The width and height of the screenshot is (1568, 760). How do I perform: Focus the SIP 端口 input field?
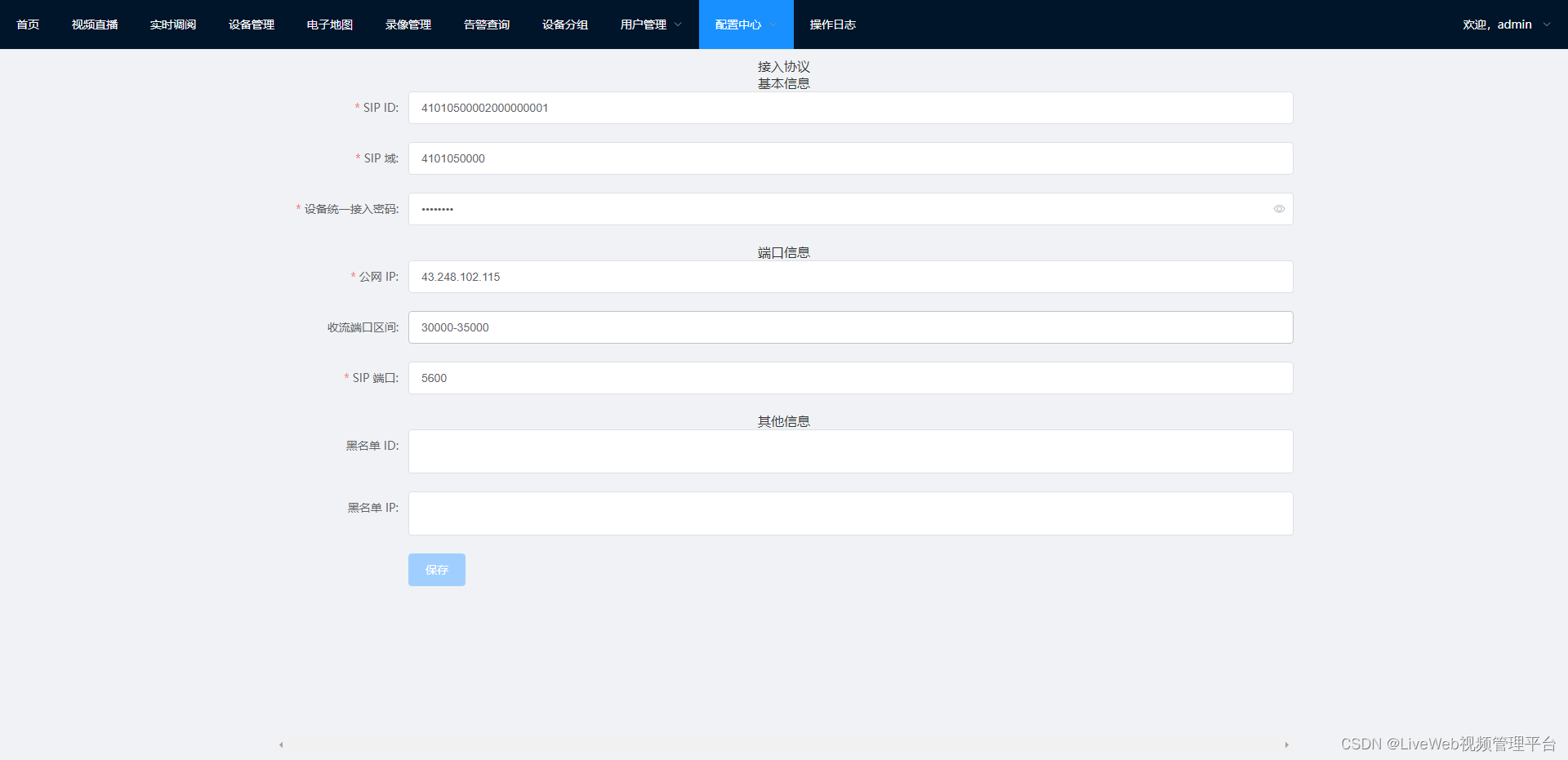[850, 378]
